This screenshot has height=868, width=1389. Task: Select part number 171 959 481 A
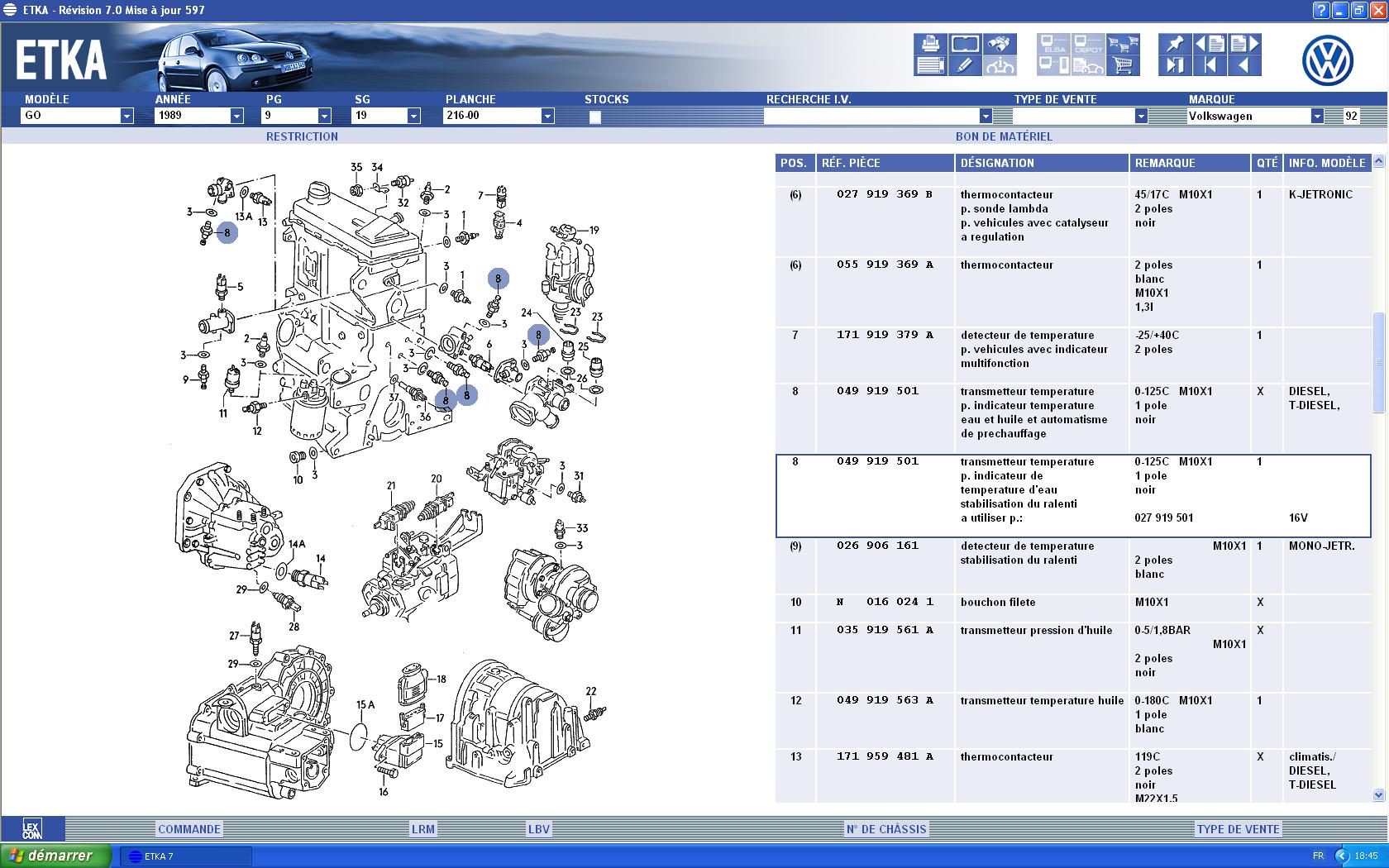[x=884, y=756]
